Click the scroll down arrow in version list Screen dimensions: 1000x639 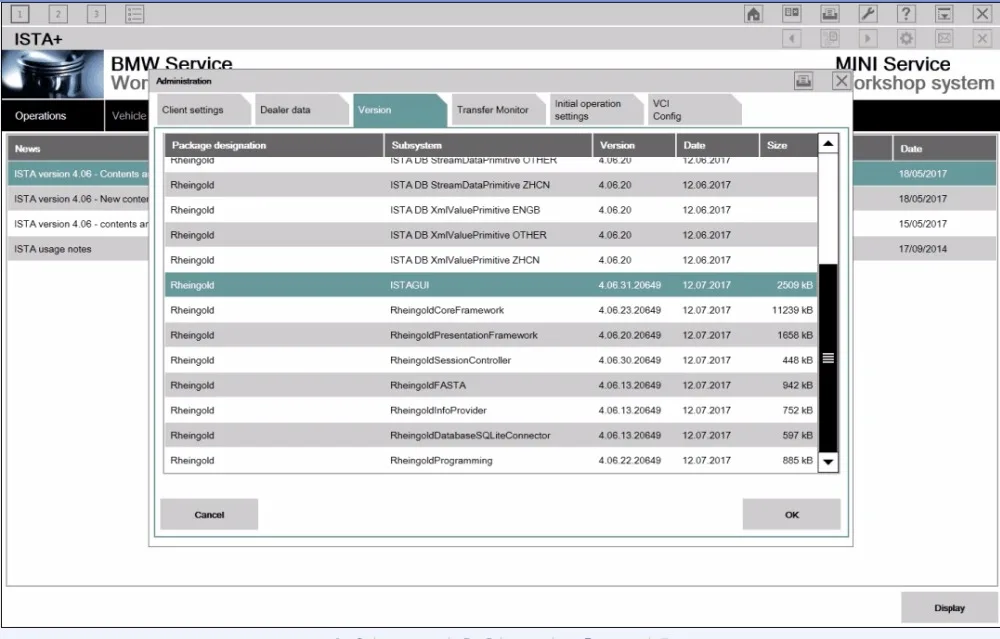(x=828, y=462)
